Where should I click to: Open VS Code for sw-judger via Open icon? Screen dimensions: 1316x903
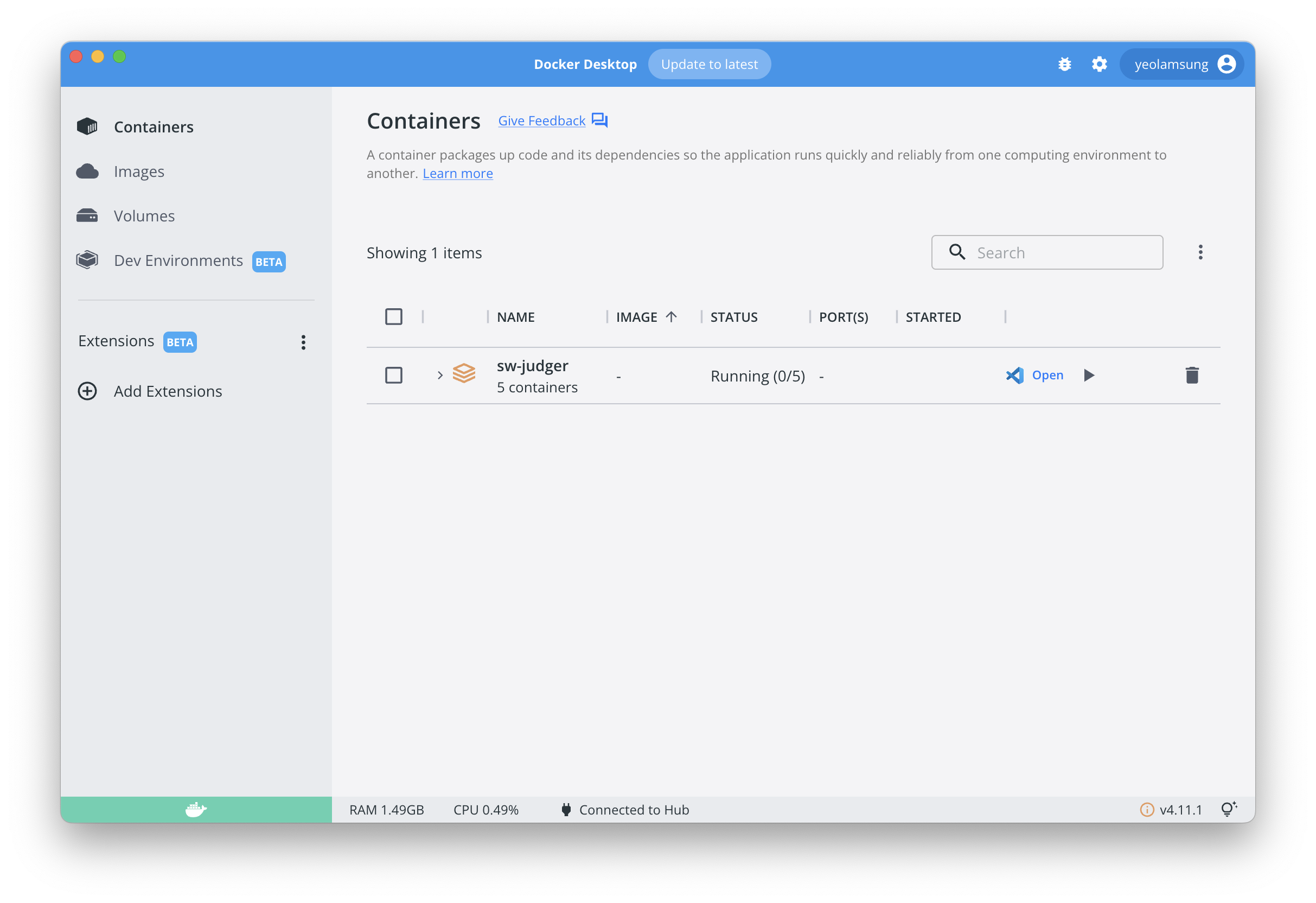[x=1033, y=375]
